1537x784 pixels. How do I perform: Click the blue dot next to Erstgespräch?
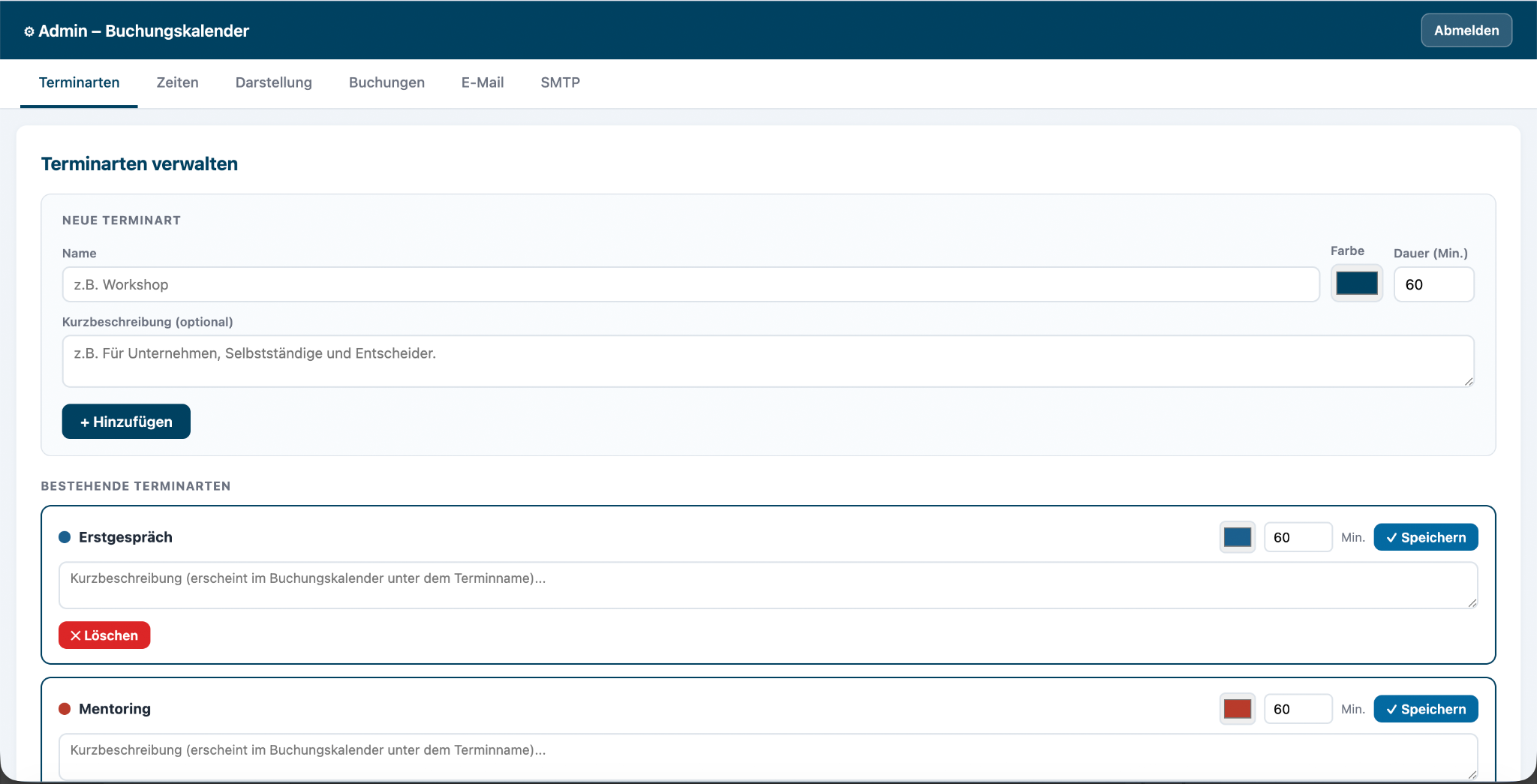65,537
